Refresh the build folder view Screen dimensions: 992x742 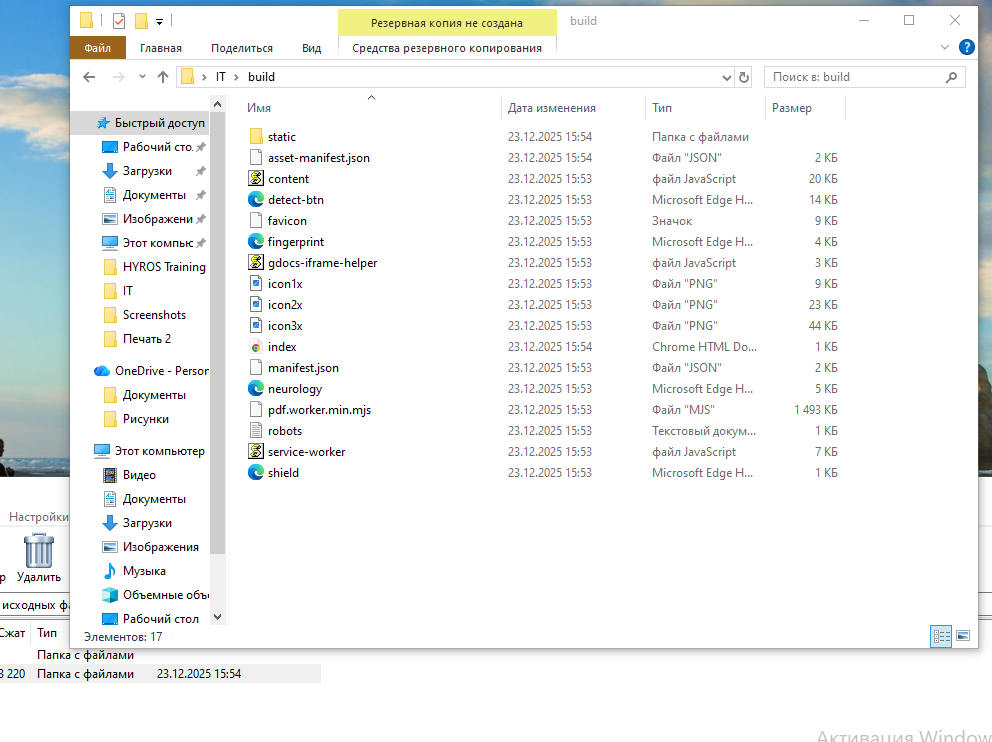744,77
